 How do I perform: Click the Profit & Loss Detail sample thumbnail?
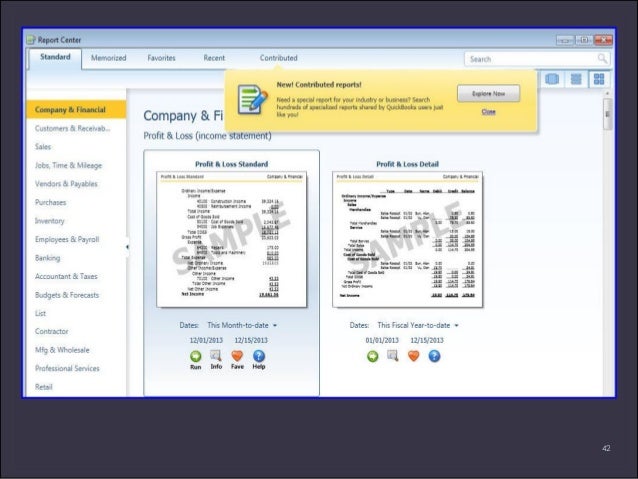tap(407, 239)
